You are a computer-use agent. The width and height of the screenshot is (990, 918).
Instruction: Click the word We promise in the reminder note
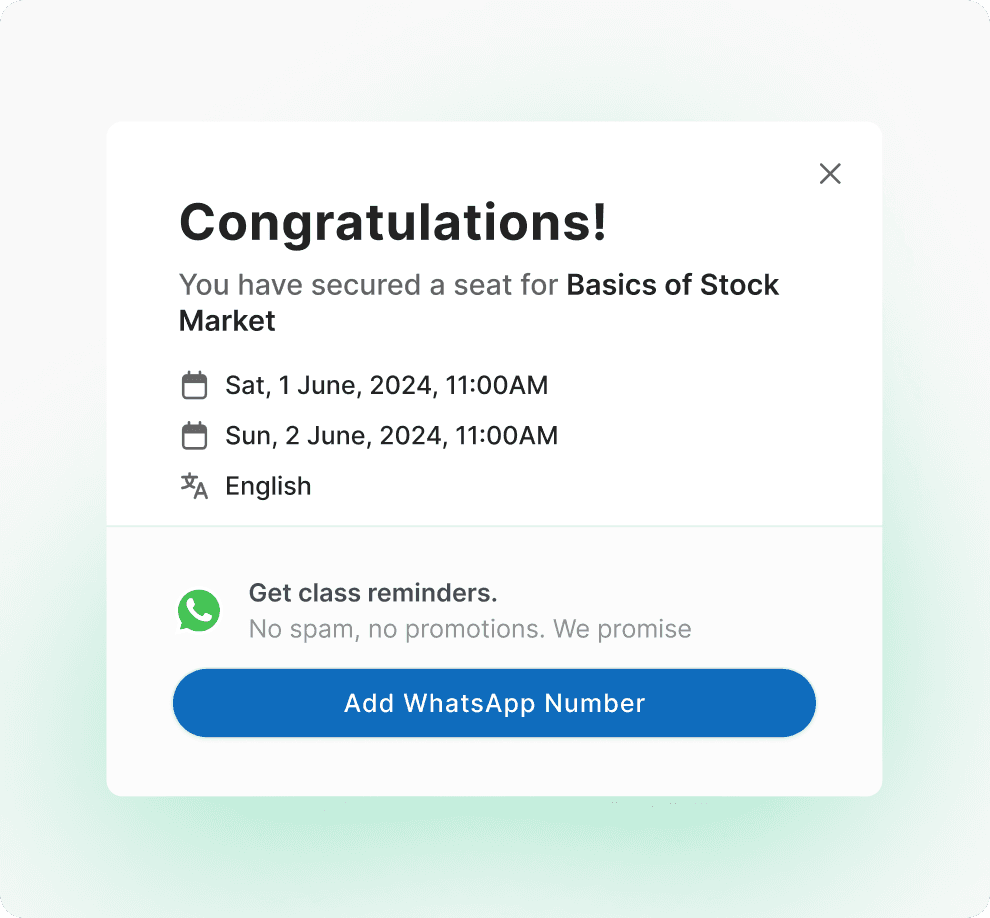[x=622, y=629]
